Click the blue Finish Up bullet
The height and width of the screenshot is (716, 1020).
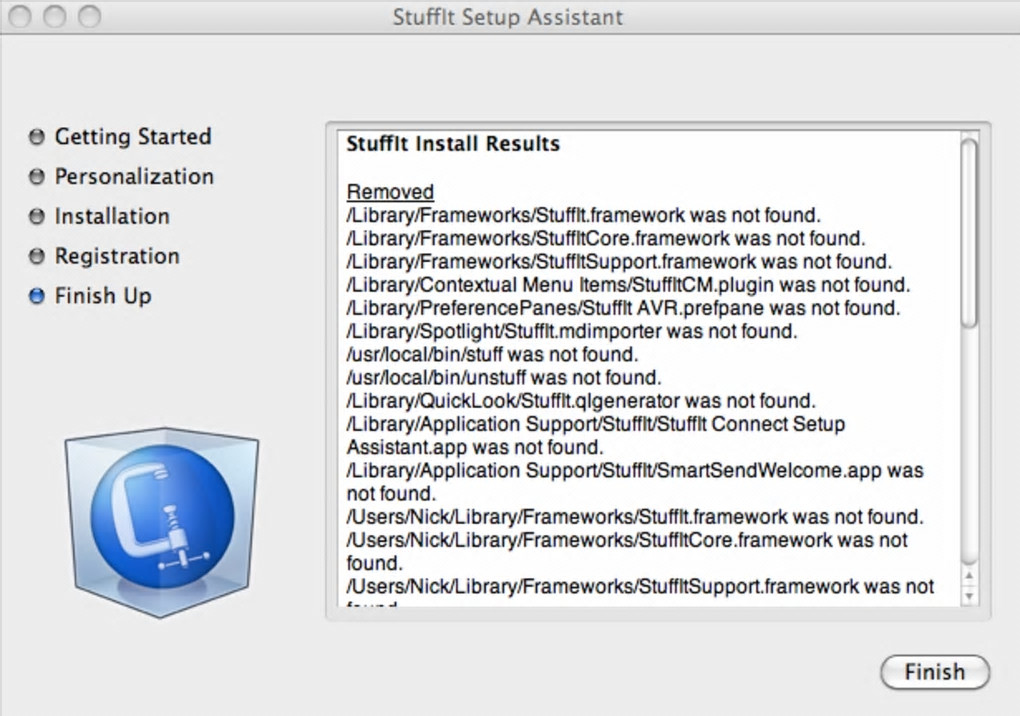37,297
